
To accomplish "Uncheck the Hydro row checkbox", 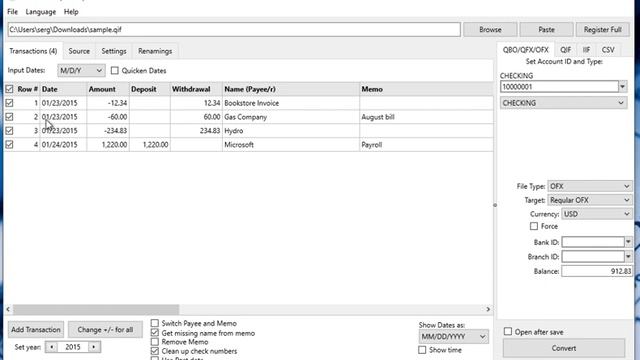I will [x=9, y=131].
